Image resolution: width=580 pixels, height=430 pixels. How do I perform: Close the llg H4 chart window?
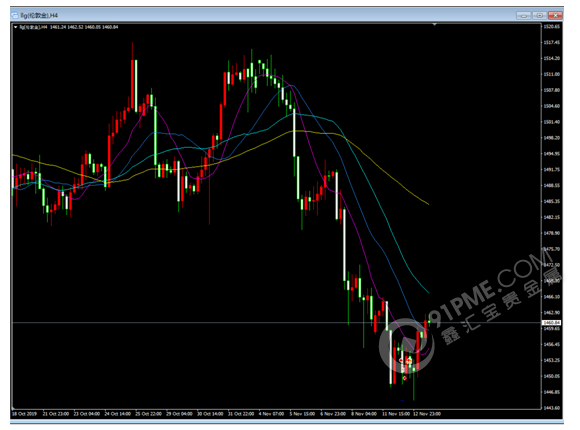click(x=555, y=15)
